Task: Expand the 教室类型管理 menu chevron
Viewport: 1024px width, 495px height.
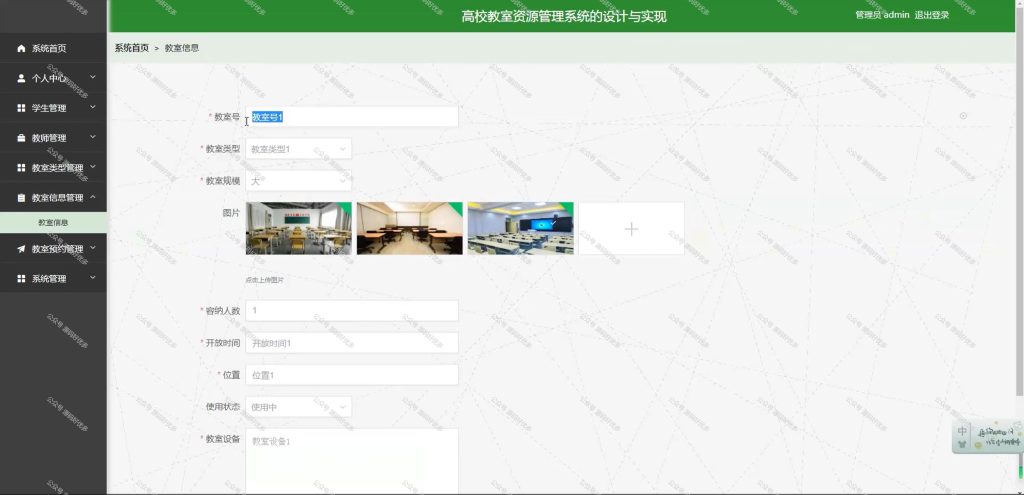Action: coord(93,167)
